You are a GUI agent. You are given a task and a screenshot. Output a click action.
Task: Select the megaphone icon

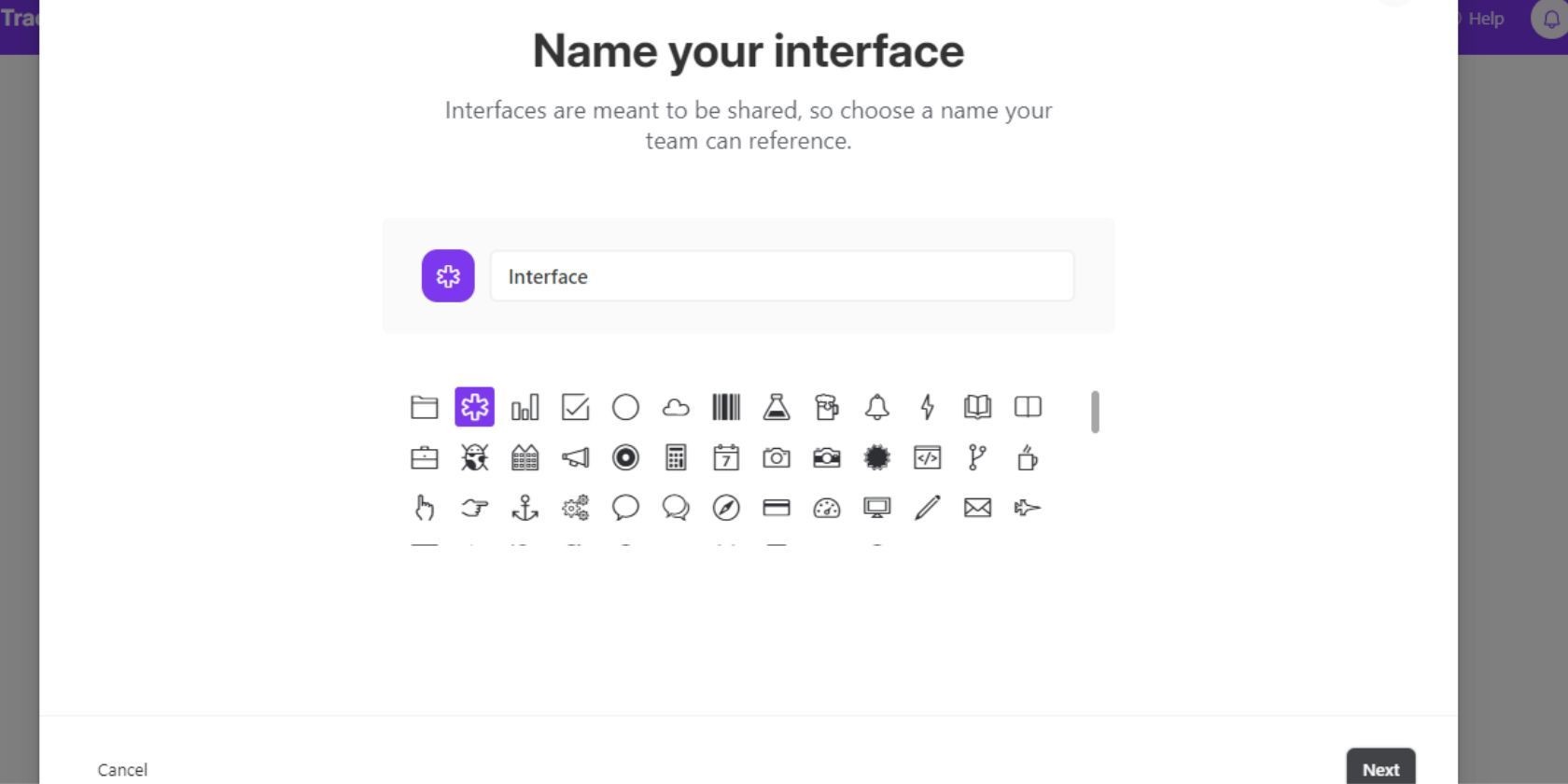tap(576, 457)
